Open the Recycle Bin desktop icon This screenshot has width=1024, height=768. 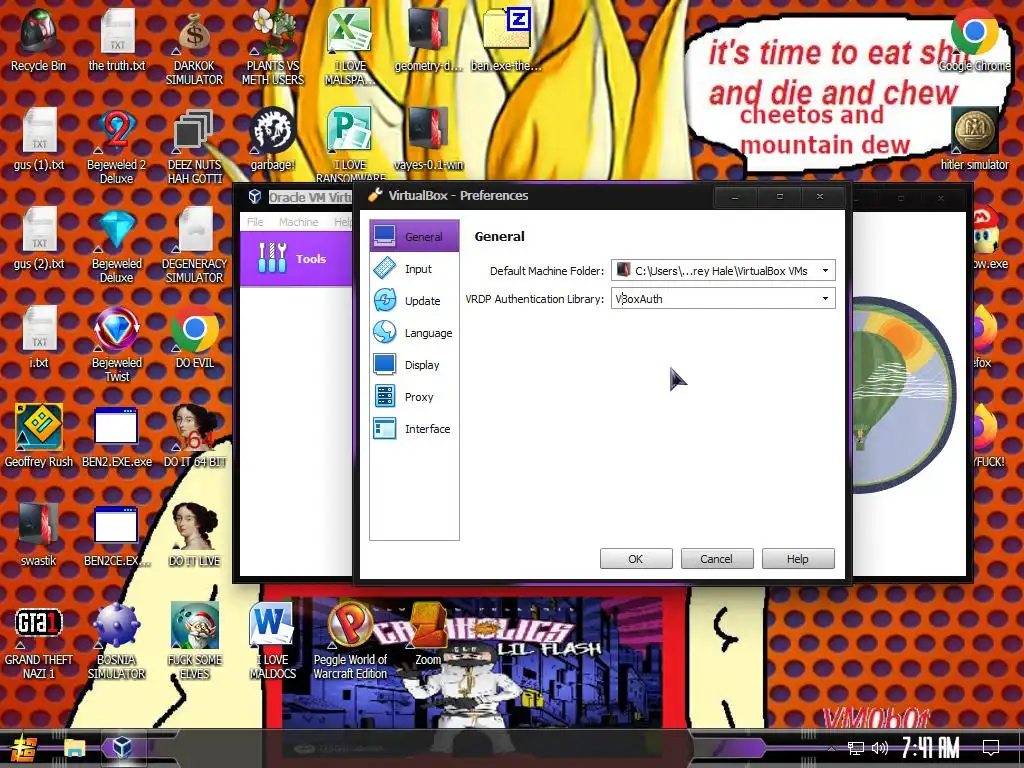(x=39, y=40)
